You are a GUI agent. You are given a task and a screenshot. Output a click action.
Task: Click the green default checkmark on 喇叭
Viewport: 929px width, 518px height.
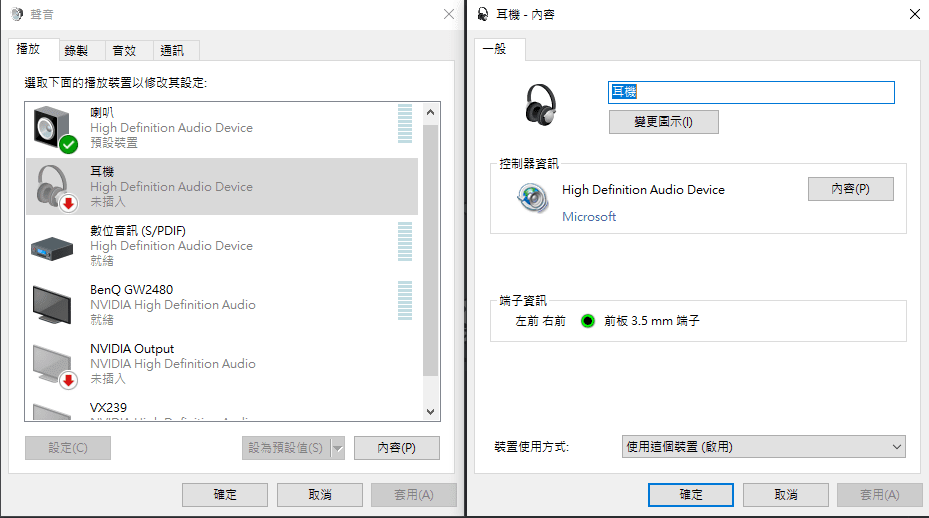coord(69,144)
